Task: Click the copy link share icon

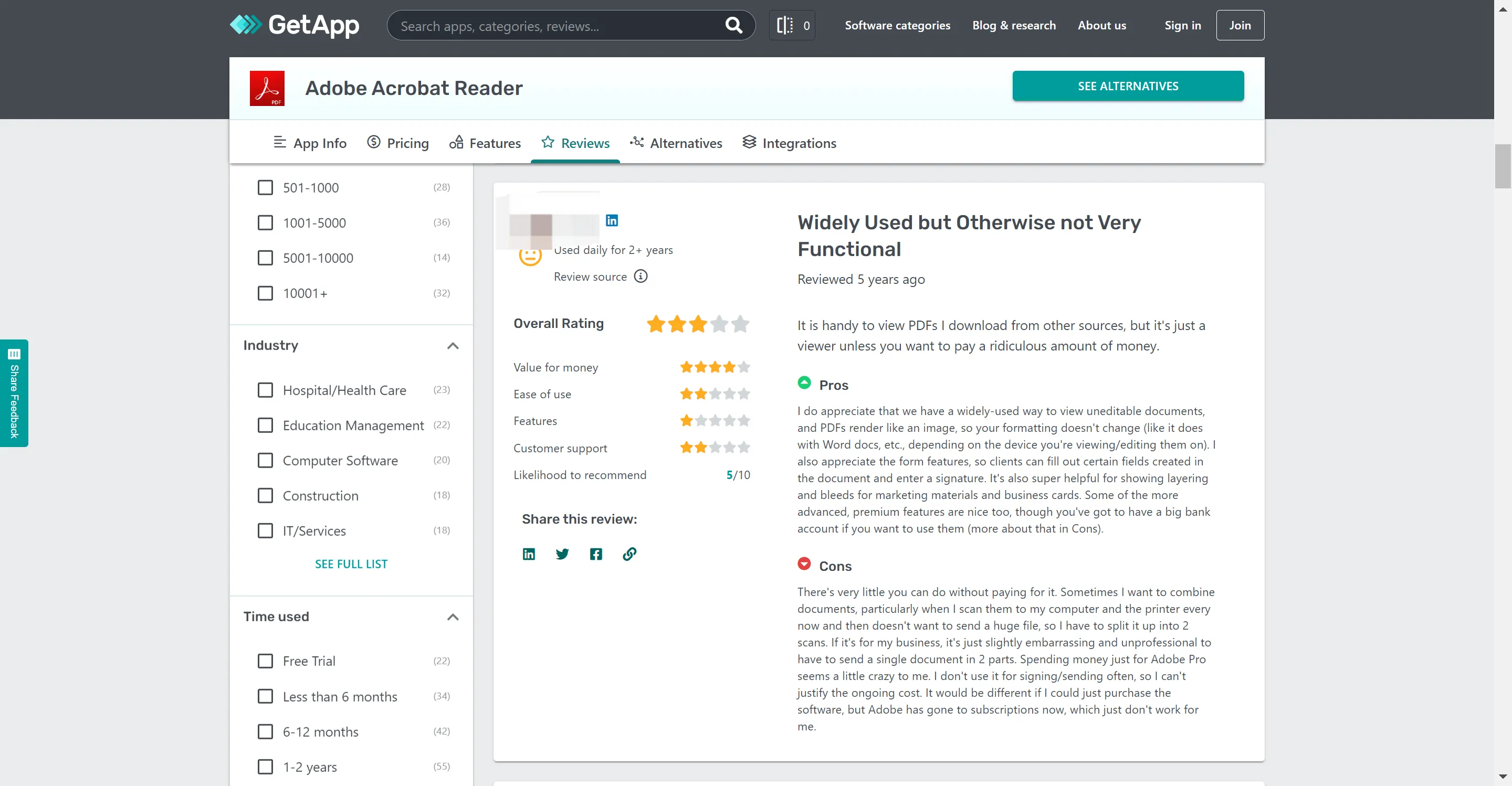Action: (630, 554)
